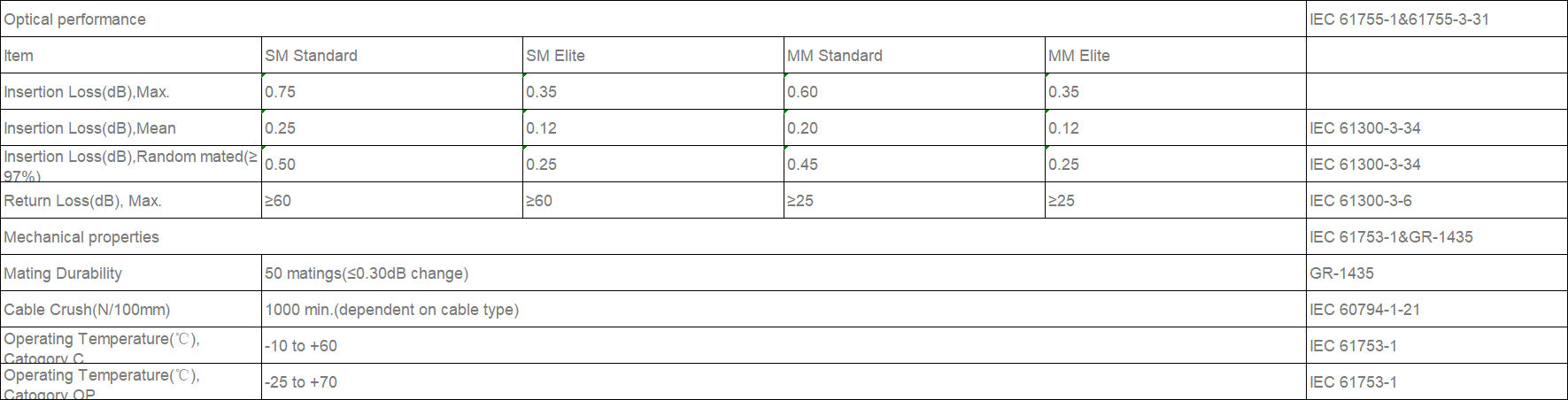This screenshot has width=1568, height=400.
Task: Select the "SM Elite" column header
Action: 555,56
